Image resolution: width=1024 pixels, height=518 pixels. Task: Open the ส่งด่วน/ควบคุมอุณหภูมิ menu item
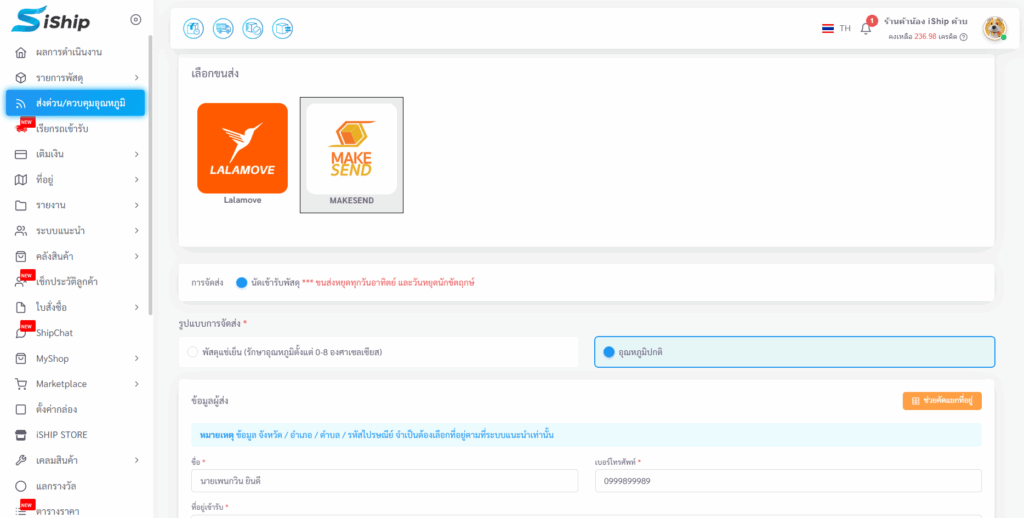(x=76, y=103)
